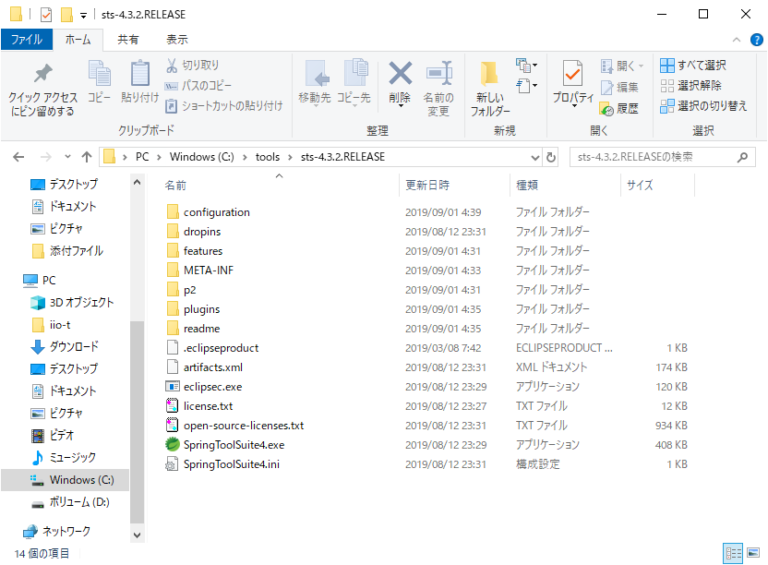Switch to details view layout
Viewport: 768px width, 565px height.
tap(733, 554)
